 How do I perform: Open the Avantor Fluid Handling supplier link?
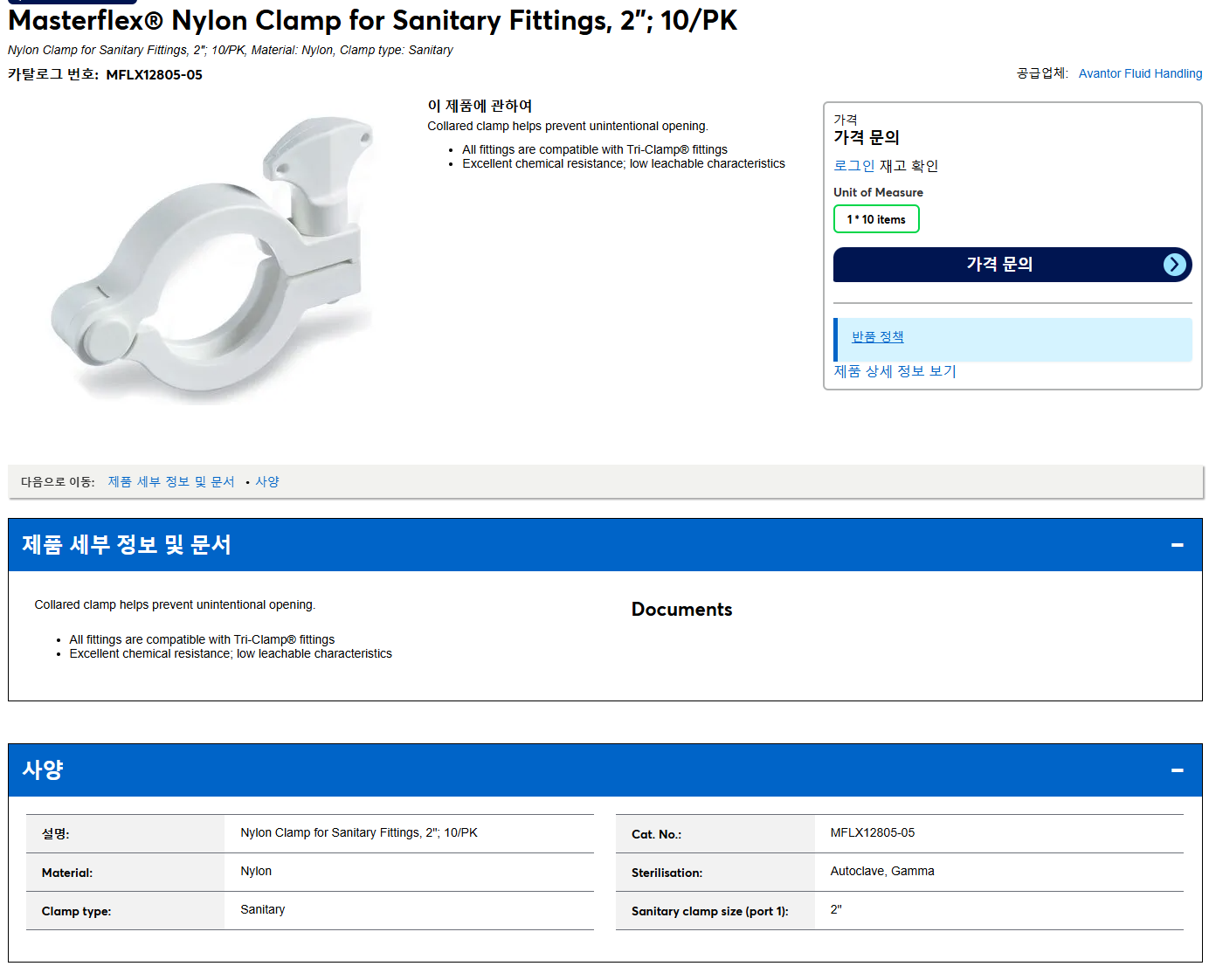(1140, 73)
